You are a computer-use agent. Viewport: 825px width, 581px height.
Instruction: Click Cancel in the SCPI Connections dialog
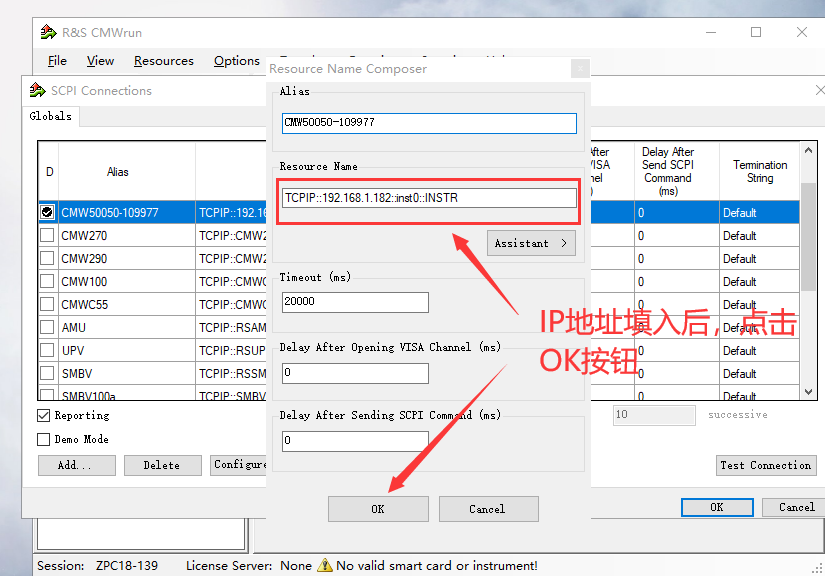tap(793, 507)
